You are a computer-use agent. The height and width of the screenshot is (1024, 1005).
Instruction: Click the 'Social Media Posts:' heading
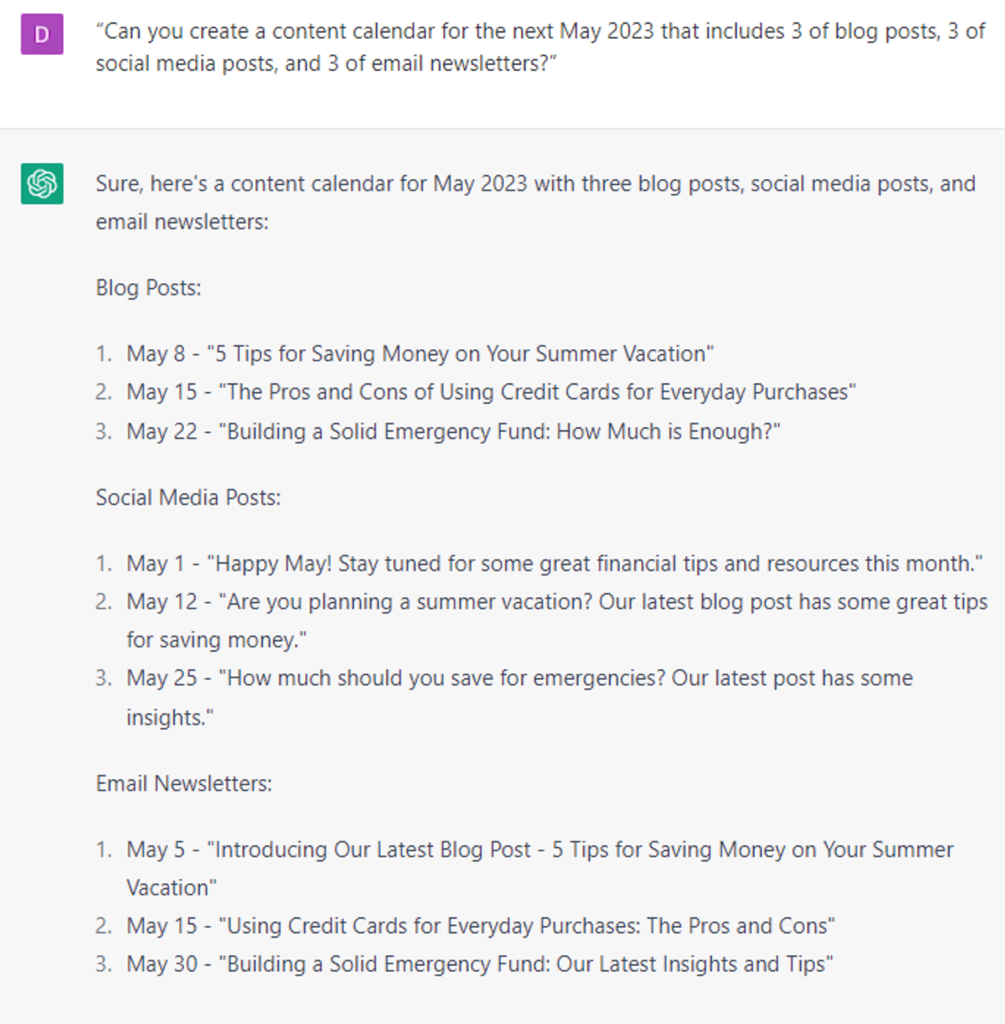click(x=188, y=497)
